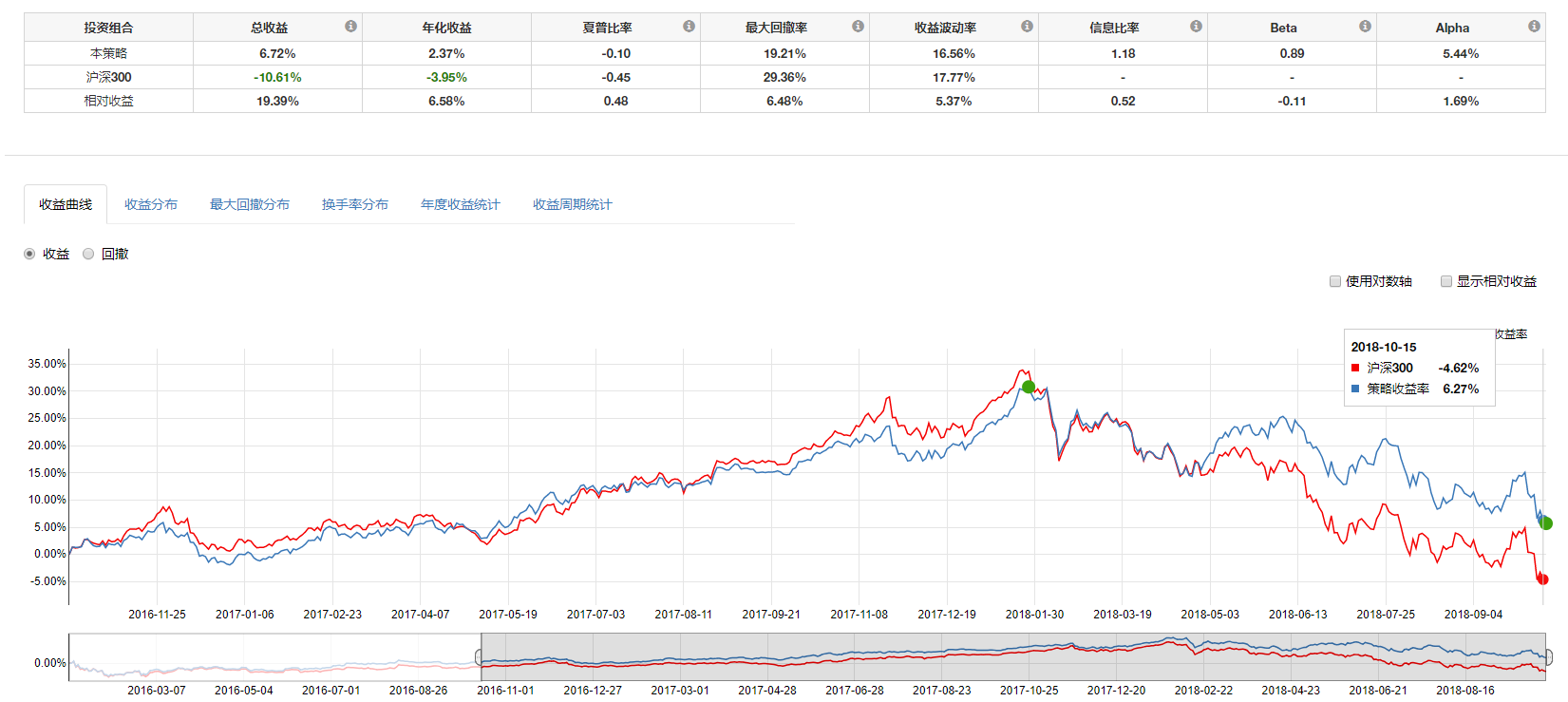This screenshot has height=702, width=1568.
Task: Click the 2018-01-30 axis date label
Action: 1035,615
